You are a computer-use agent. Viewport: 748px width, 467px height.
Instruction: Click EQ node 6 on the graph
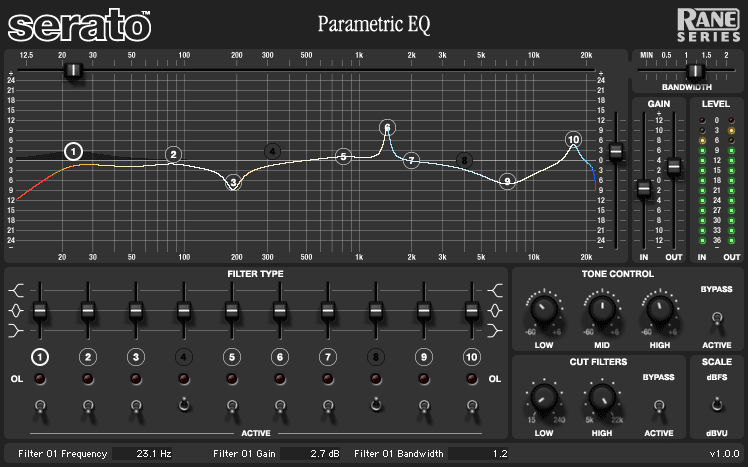click(x=388, y=127)
